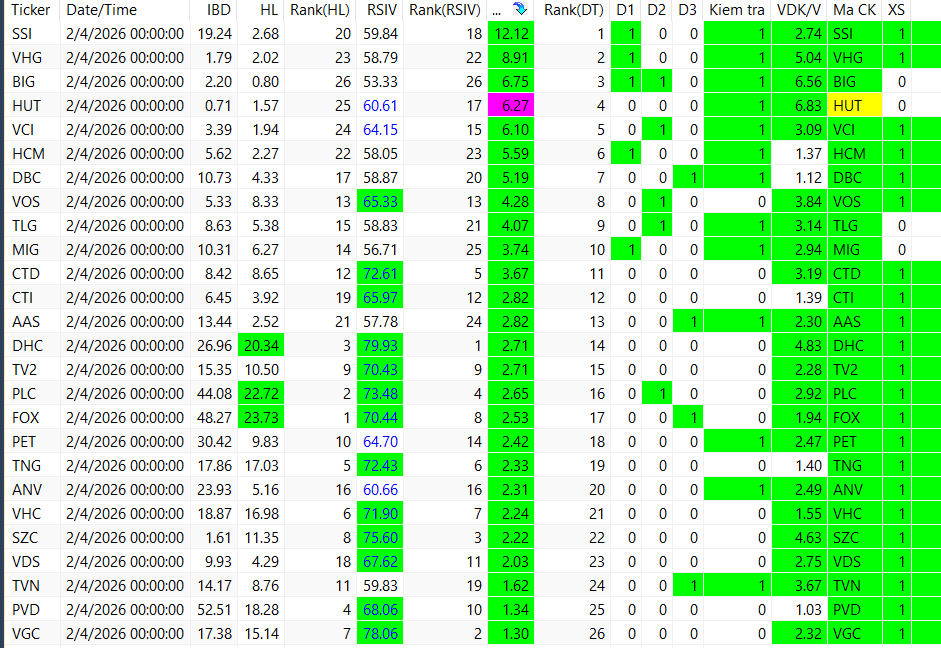Select the PVD ticker in first column
Viewport: 941px width, 648px height.
26,610
